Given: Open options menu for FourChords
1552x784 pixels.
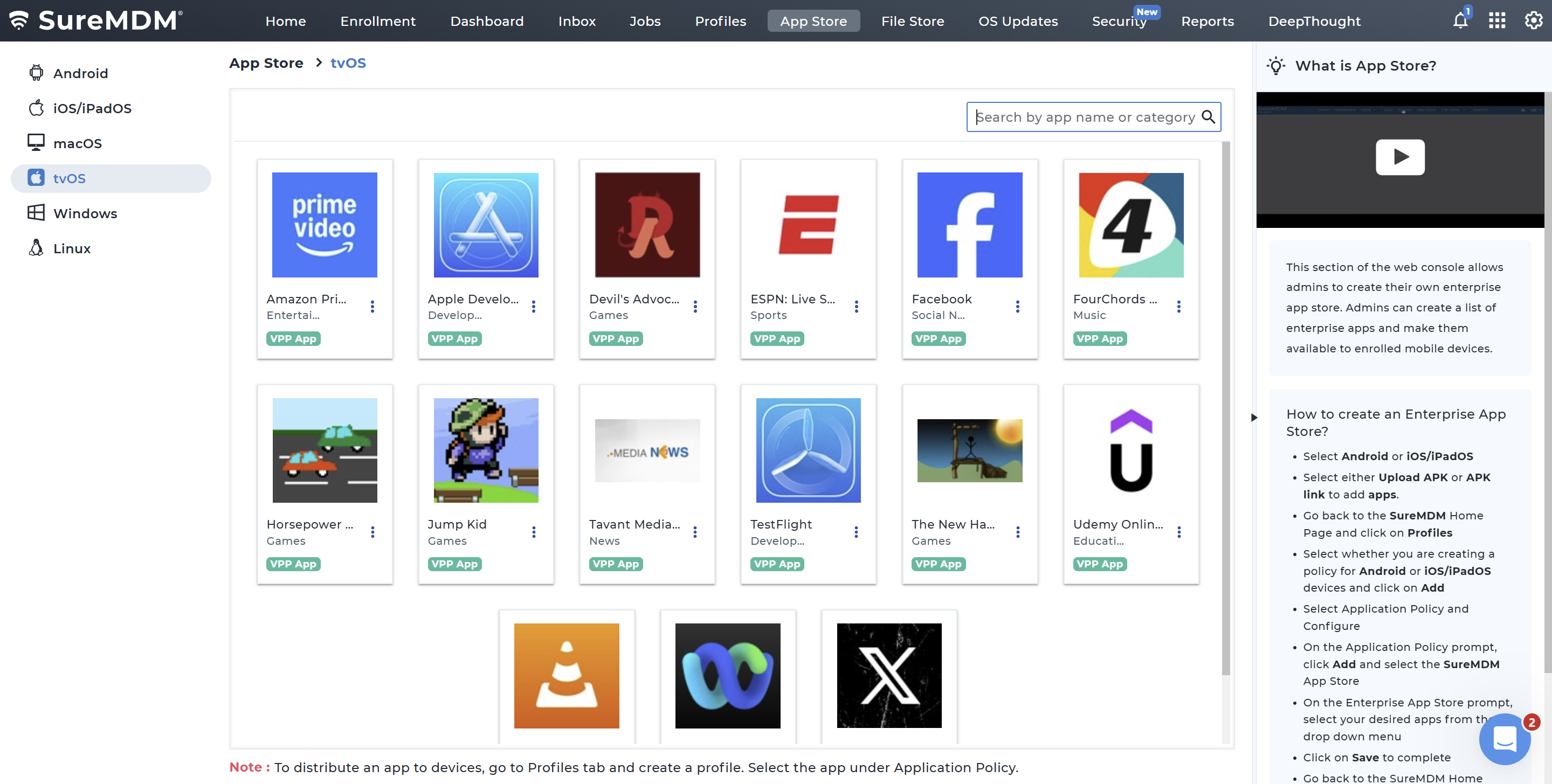Looking at the screenshot, I should click(x=1178, y=307).
